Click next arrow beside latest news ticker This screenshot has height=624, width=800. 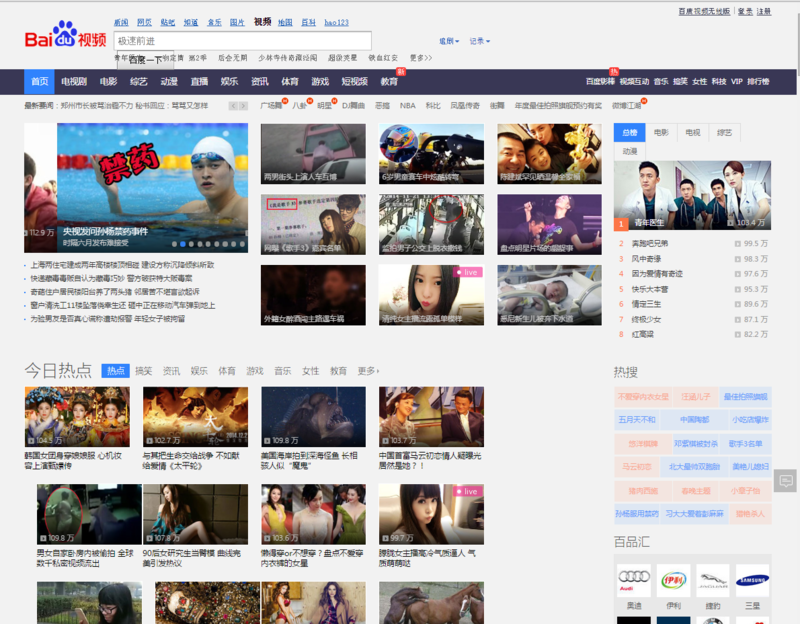click(243, 106)
